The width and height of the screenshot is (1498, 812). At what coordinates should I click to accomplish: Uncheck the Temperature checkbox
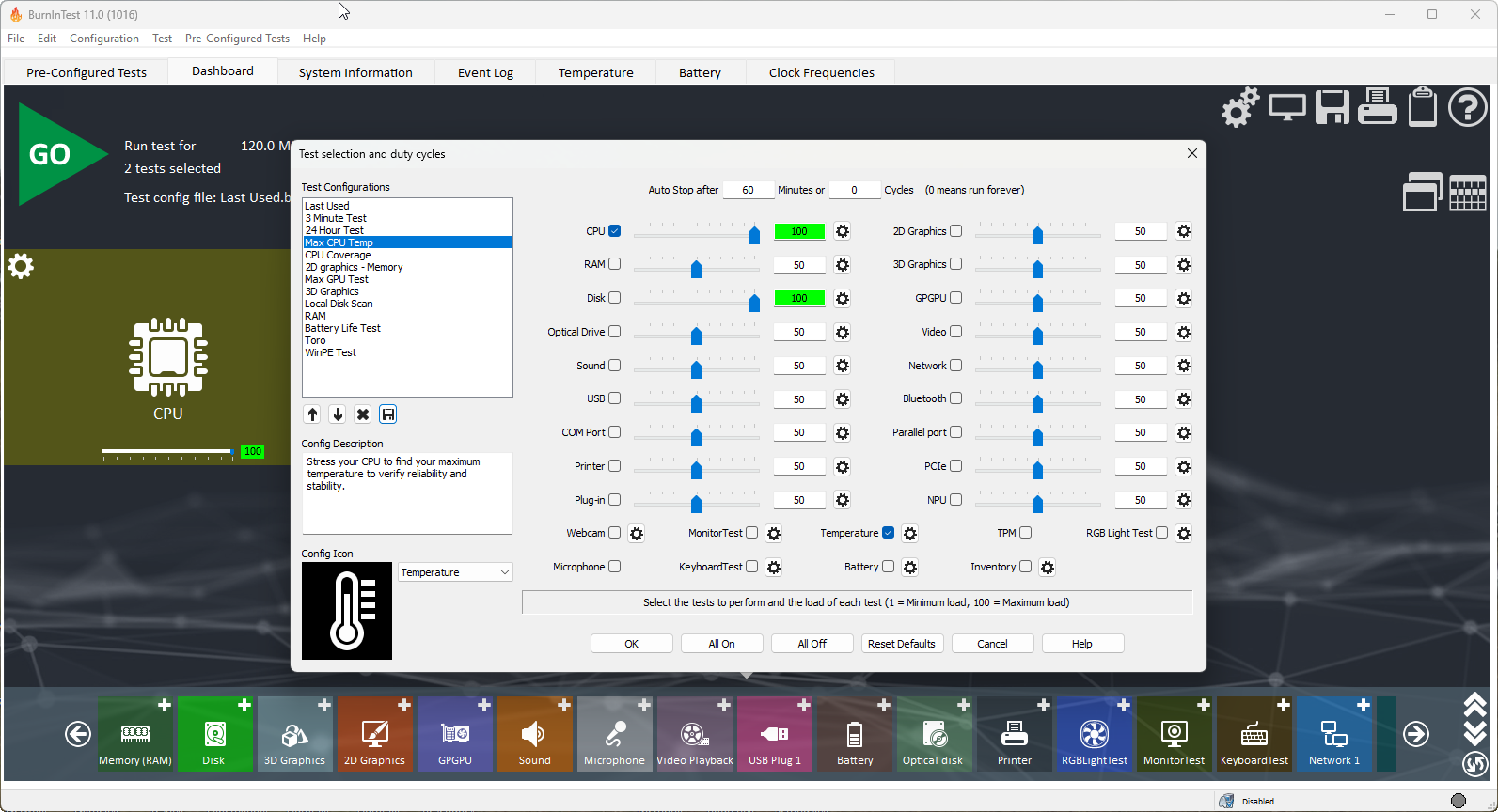tap(889, 533)
